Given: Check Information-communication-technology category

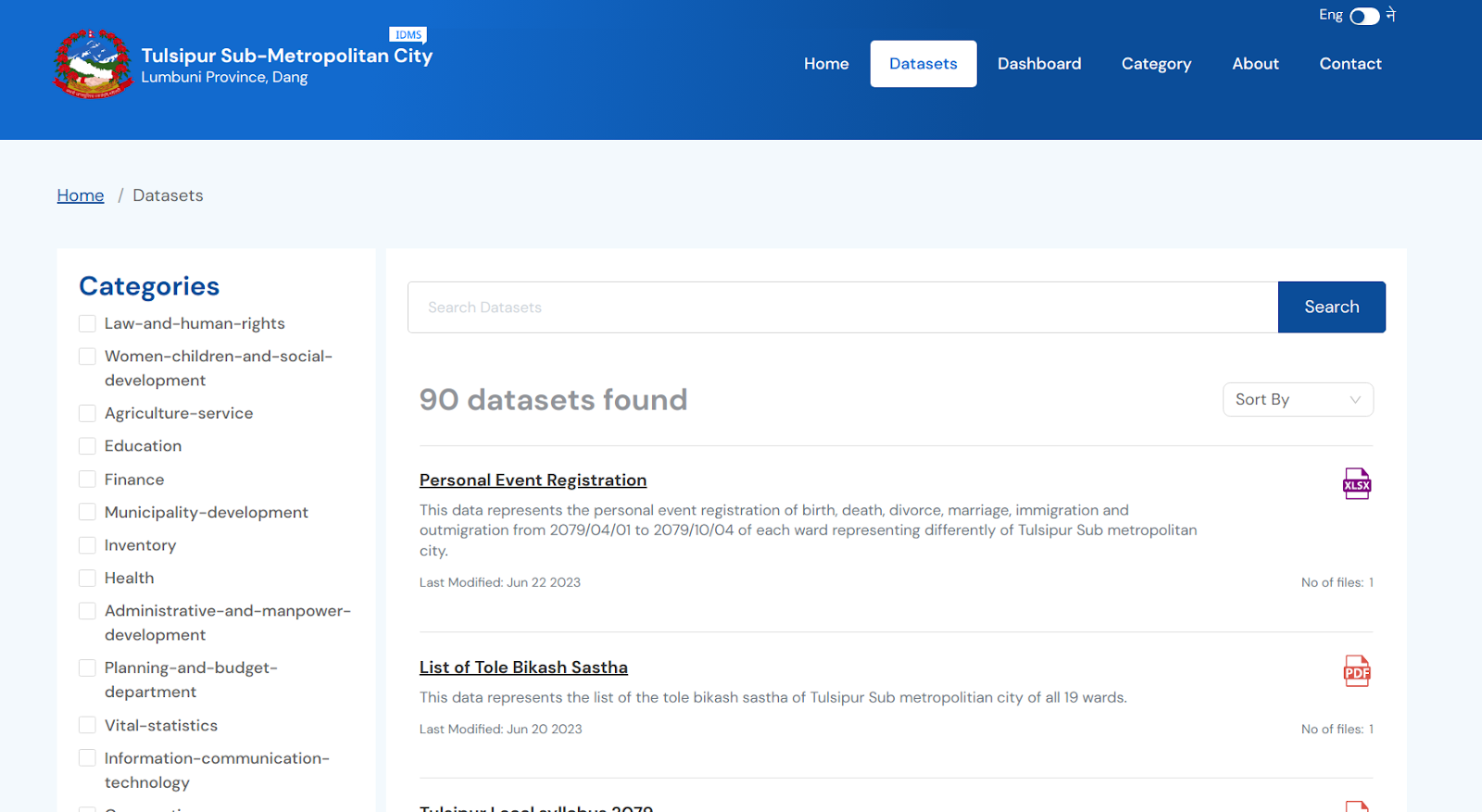Looking at the screenshot, I should pyautogui.click(x=87, y=758).
